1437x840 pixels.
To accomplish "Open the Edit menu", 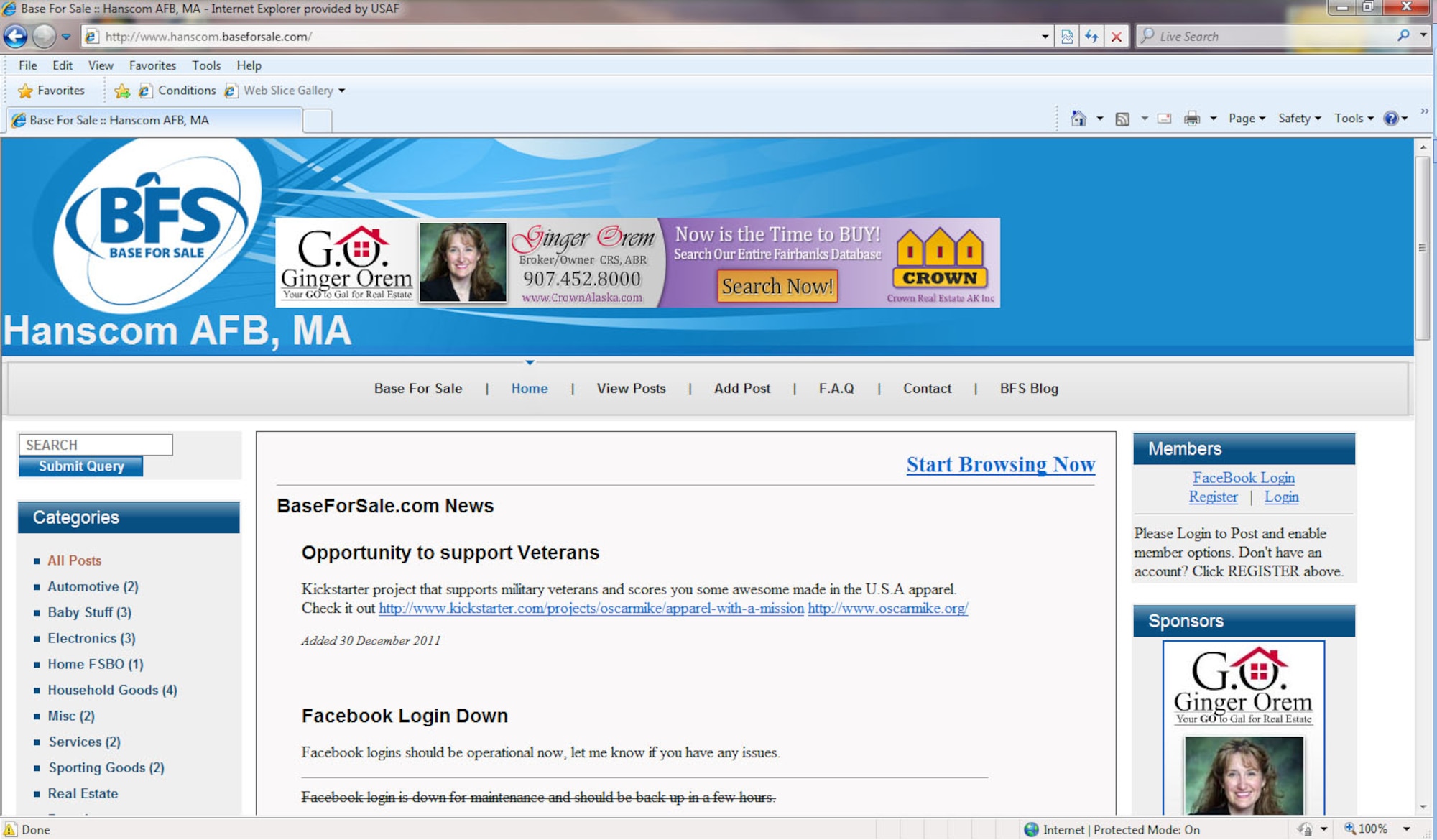I will coord(63,65).
